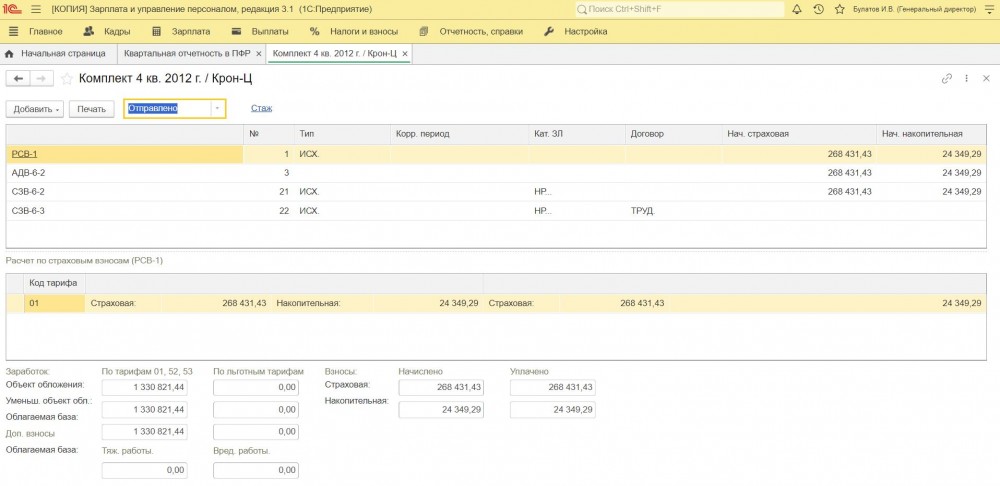Select the СЗВ-6-3 row in table
The image size is (1000, 486).
(28, 211)
